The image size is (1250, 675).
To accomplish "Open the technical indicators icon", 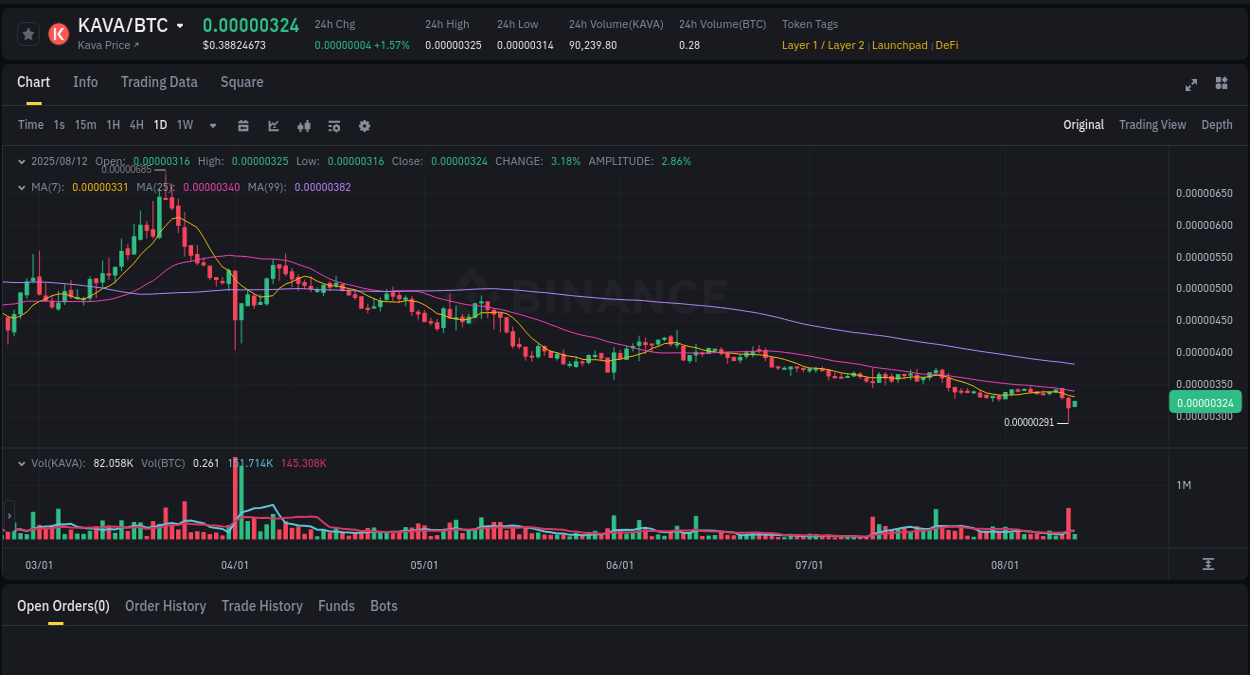I will click(333, 125).
